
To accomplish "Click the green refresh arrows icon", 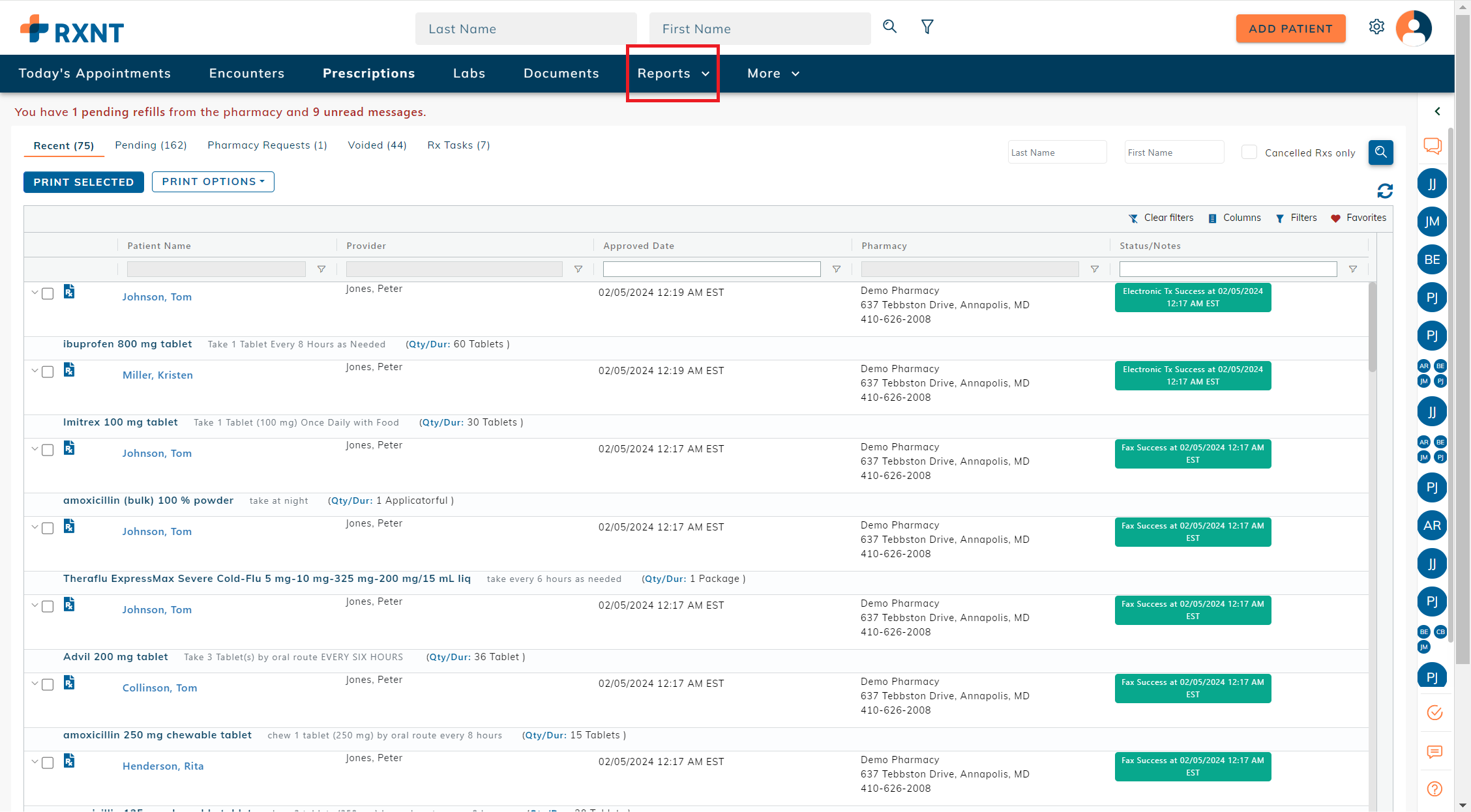I will 1385,191.
